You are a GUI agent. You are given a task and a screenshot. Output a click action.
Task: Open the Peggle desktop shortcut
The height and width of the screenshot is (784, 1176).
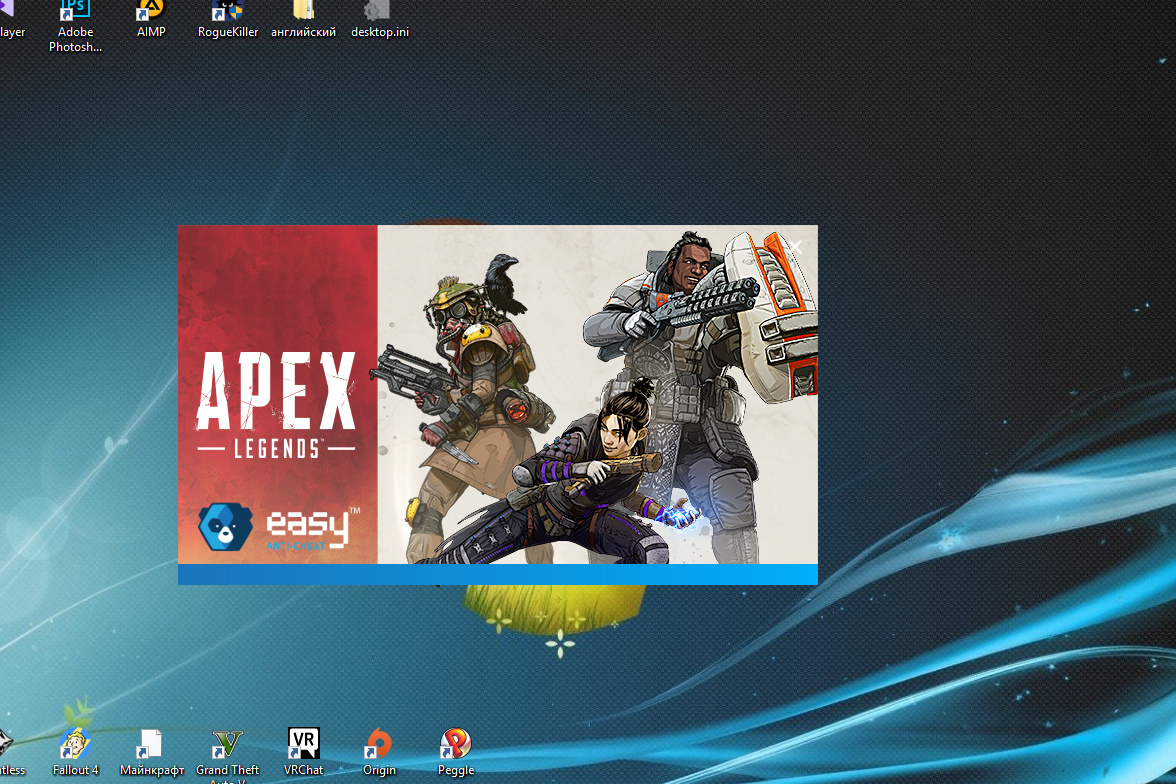tap(455, 752)
